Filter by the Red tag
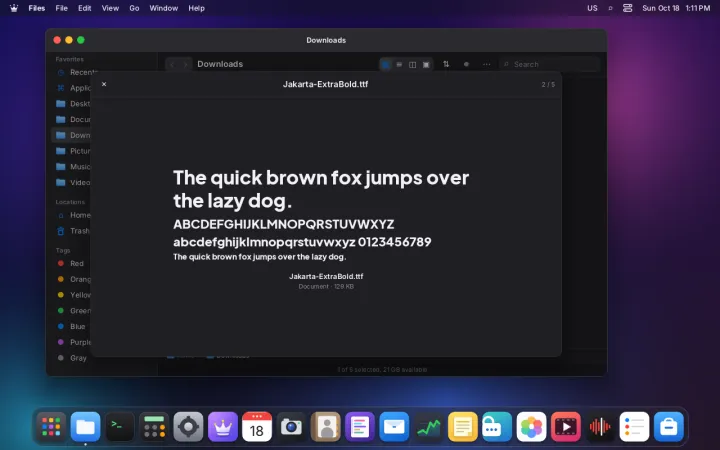The height and width of the screenshot is (450, 720). click(x=72, y=263)
